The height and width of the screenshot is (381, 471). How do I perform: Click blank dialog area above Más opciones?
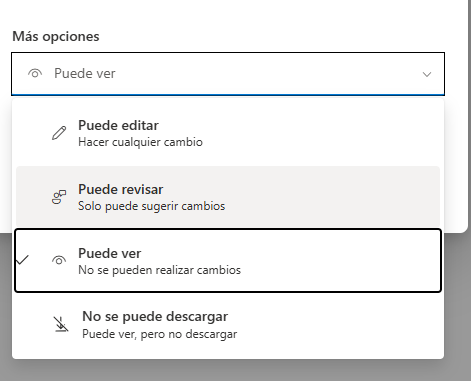click(x=233, y=13)
